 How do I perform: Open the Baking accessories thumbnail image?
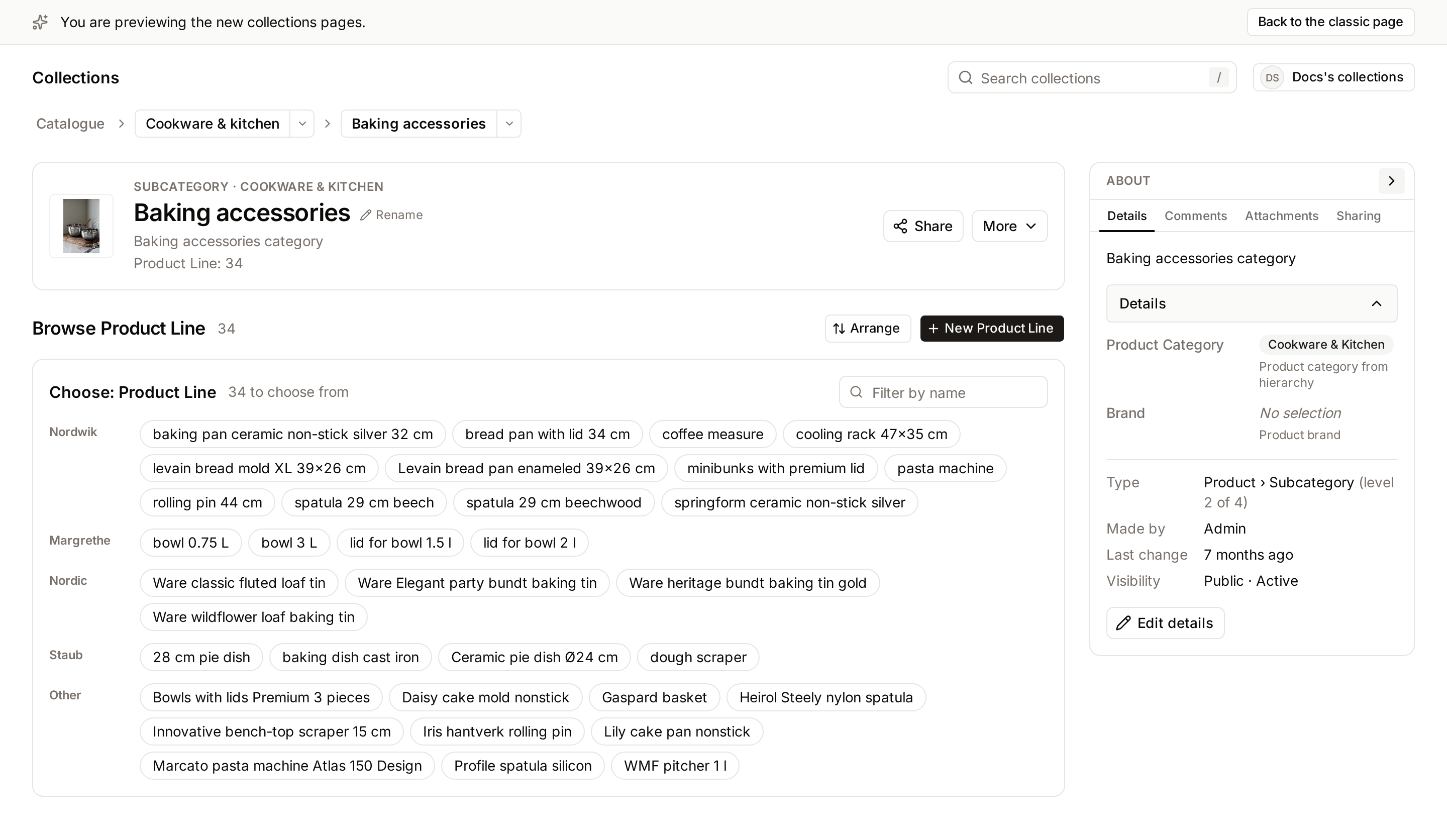81,226
